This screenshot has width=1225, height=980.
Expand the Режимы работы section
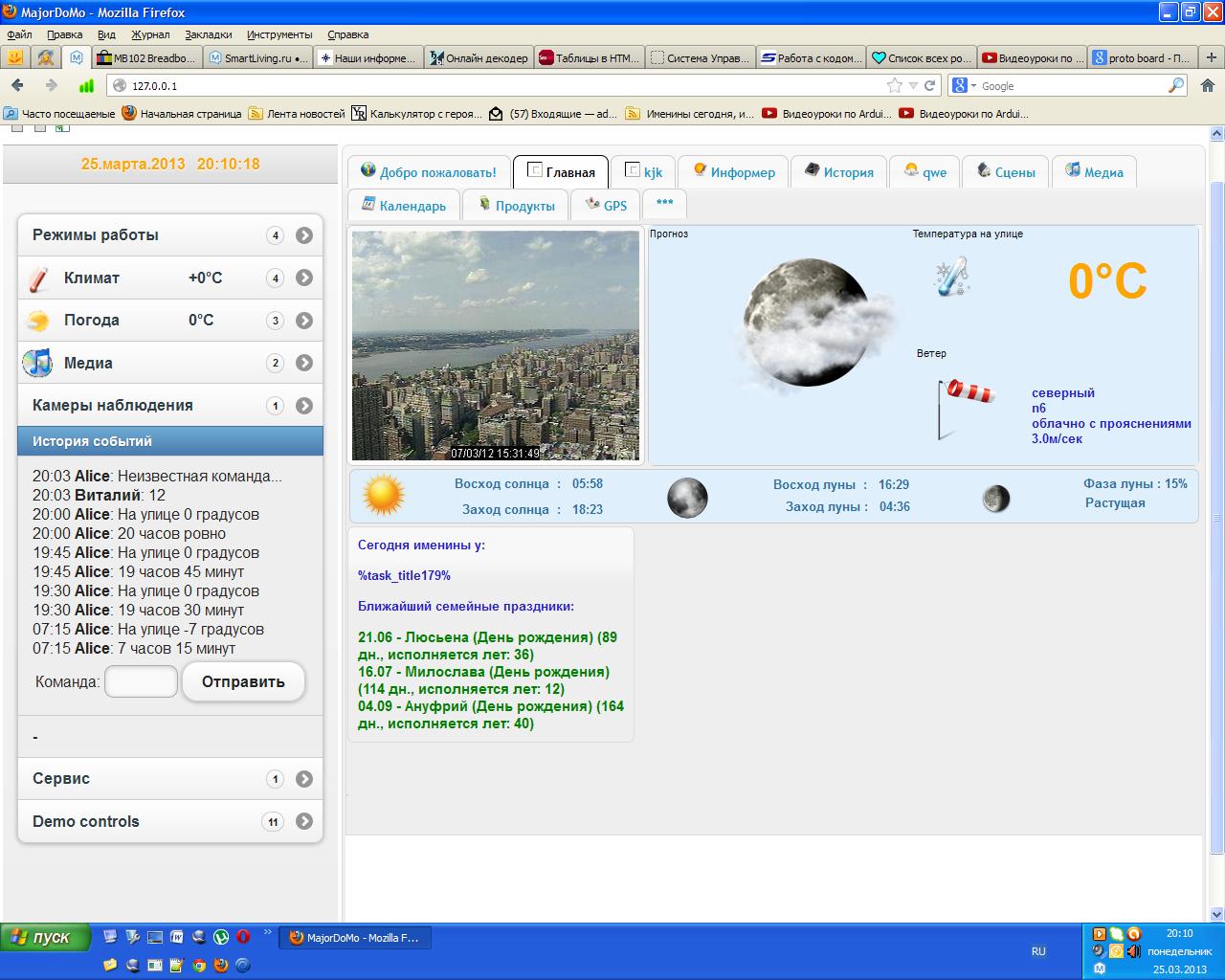[x=304, y=235]
